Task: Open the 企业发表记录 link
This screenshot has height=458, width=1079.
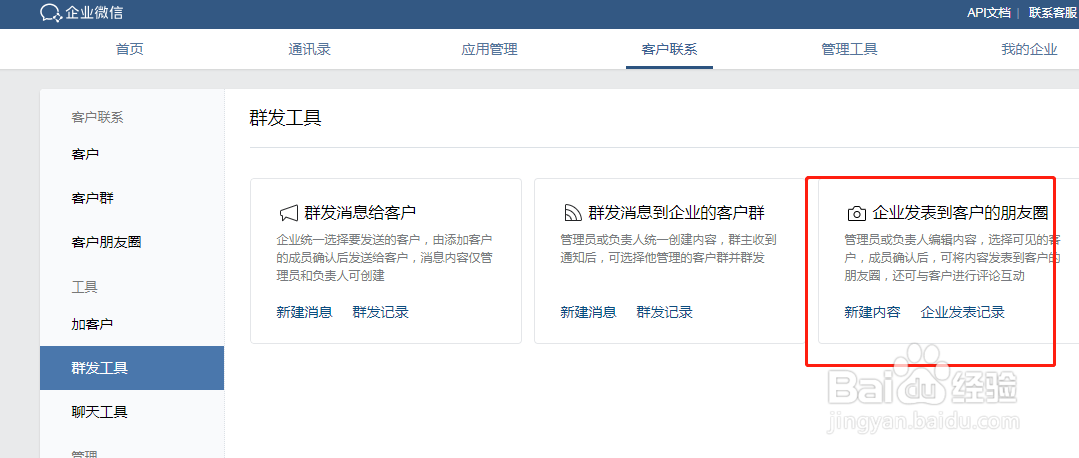Action: coord(963,312)
